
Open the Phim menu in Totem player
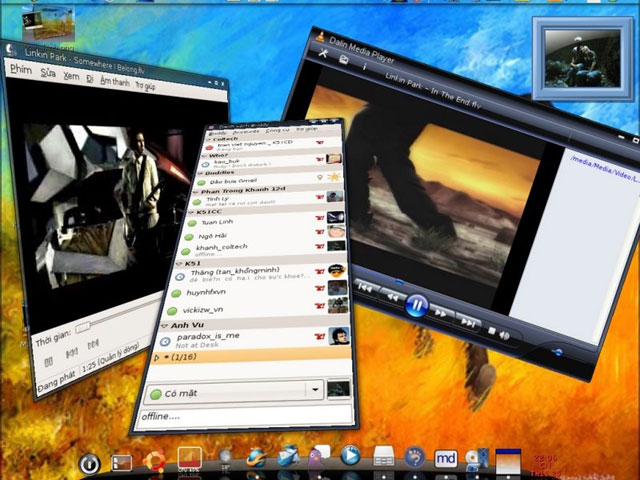tap(20, 69)
